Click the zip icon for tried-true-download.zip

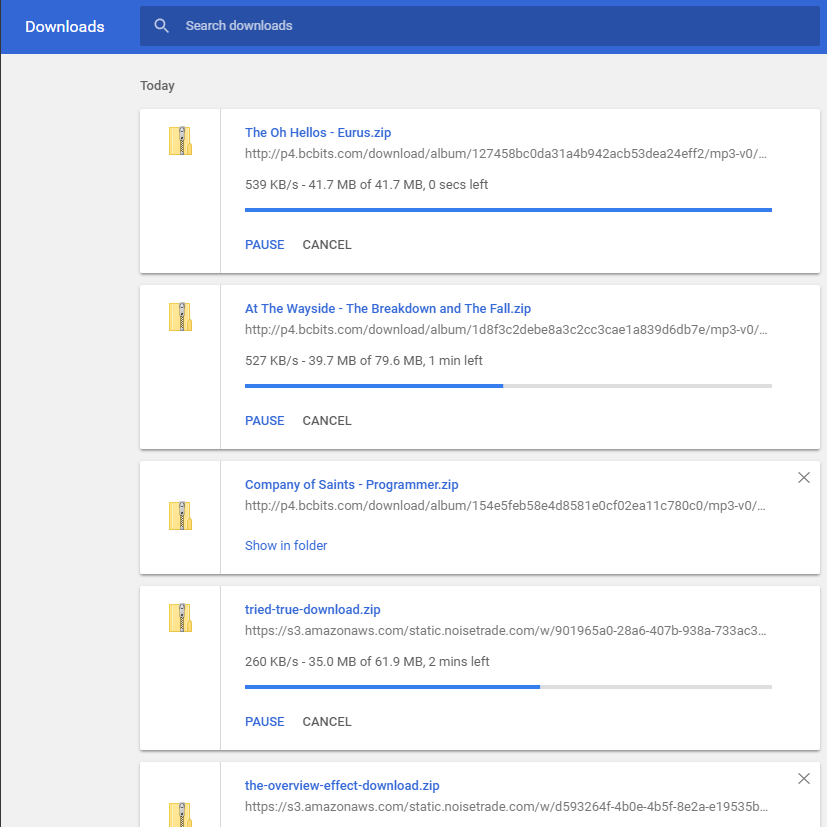click(x=180, y=618)
